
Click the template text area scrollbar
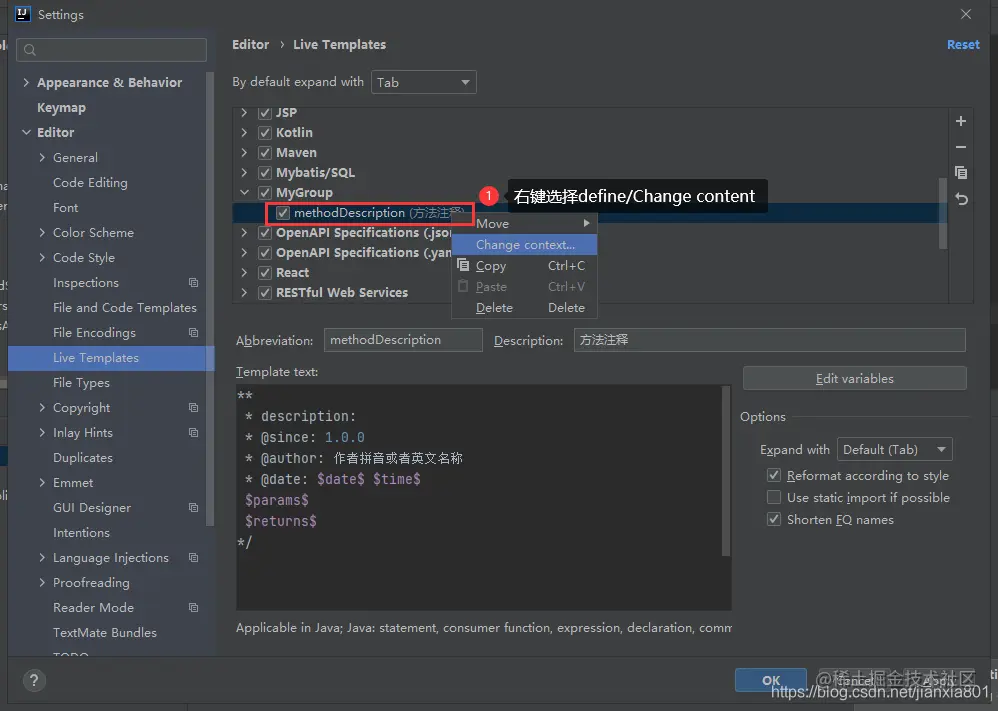point(726,471)
